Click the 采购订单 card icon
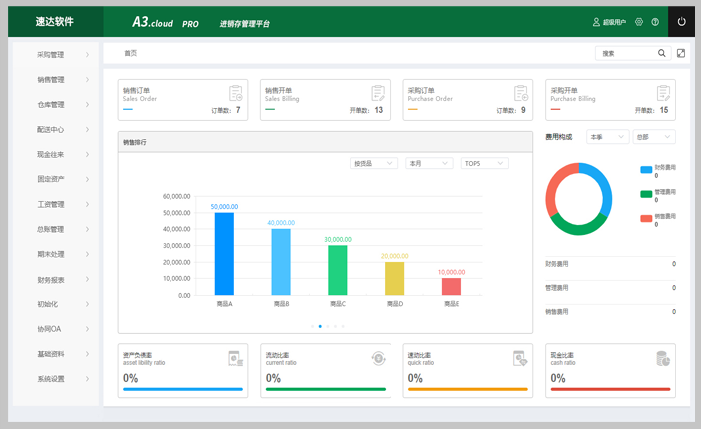701x429 pixels. (x=520, y=94)
